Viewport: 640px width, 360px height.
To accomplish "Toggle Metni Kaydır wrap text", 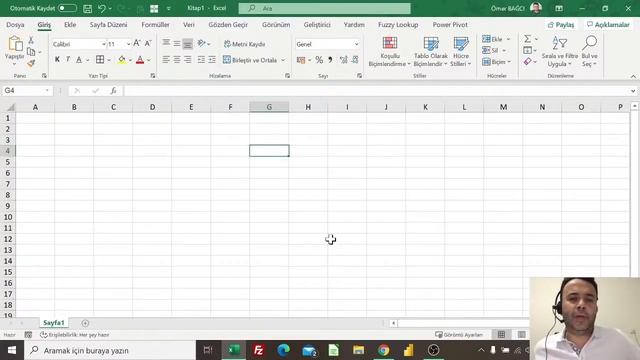I will click(244, 44).
